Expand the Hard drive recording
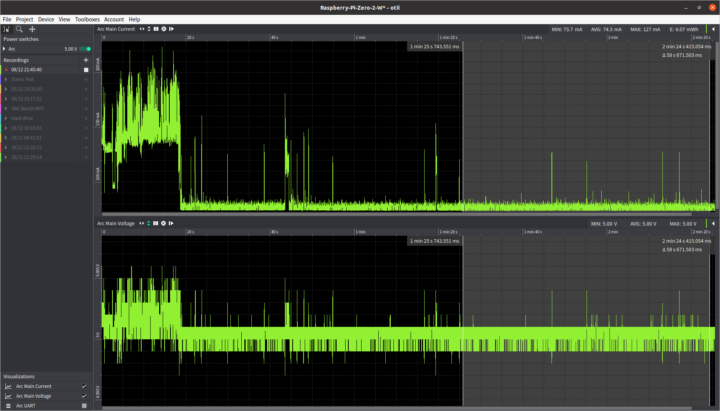720x411 pixels. click(6, 118)
